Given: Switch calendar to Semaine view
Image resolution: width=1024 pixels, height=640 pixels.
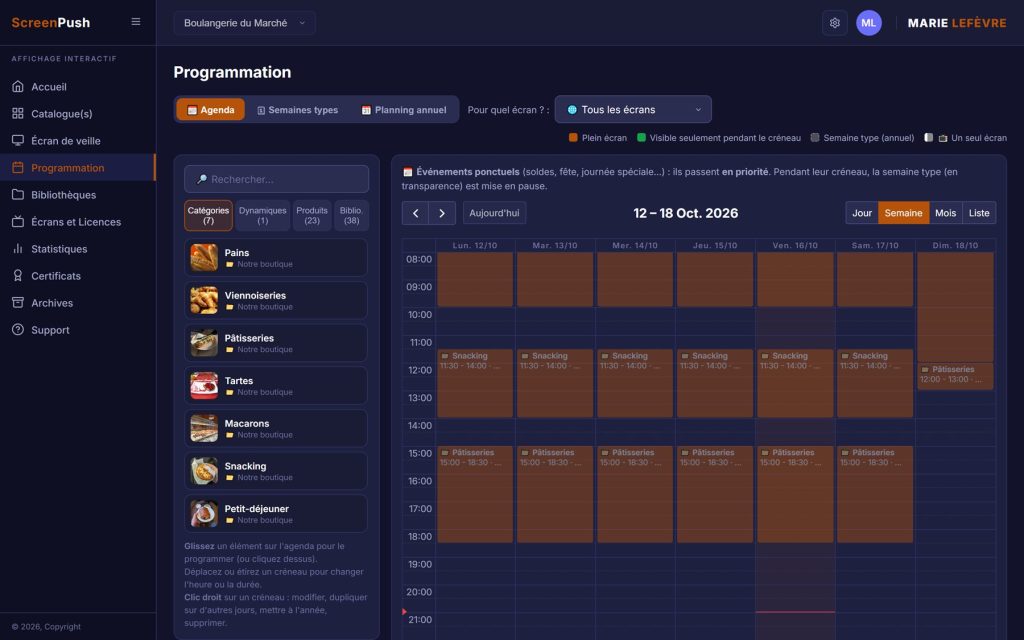Looking at the screenshot, I should 903,213.
